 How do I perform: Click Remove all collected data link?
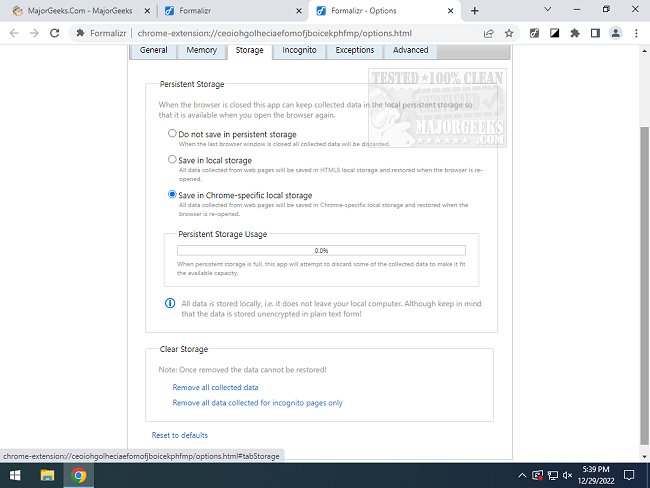pos(215,387)
